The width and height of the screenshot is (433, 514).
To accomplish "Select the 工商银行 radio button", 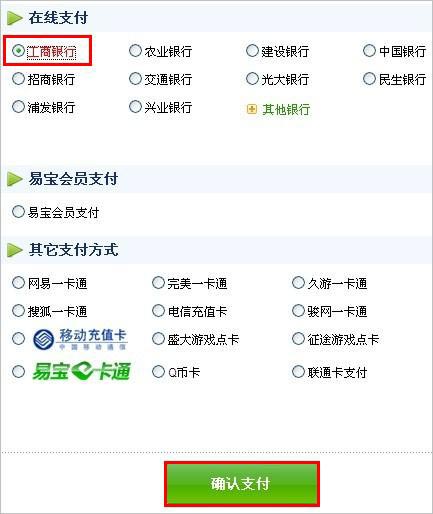I will [18, 51].
